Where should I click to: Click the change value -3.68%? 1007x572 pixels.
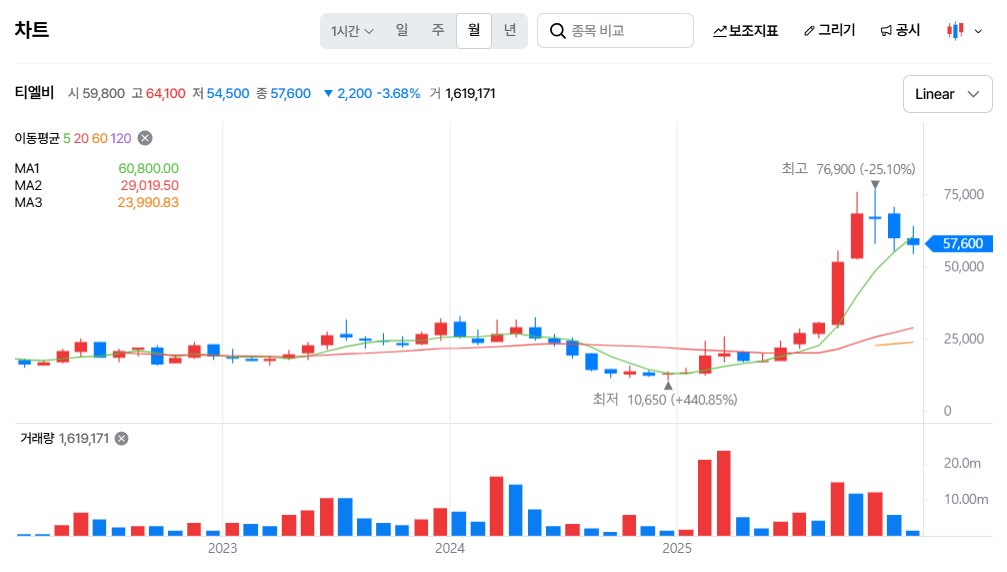pyautogui.click(x=398, y=94)
